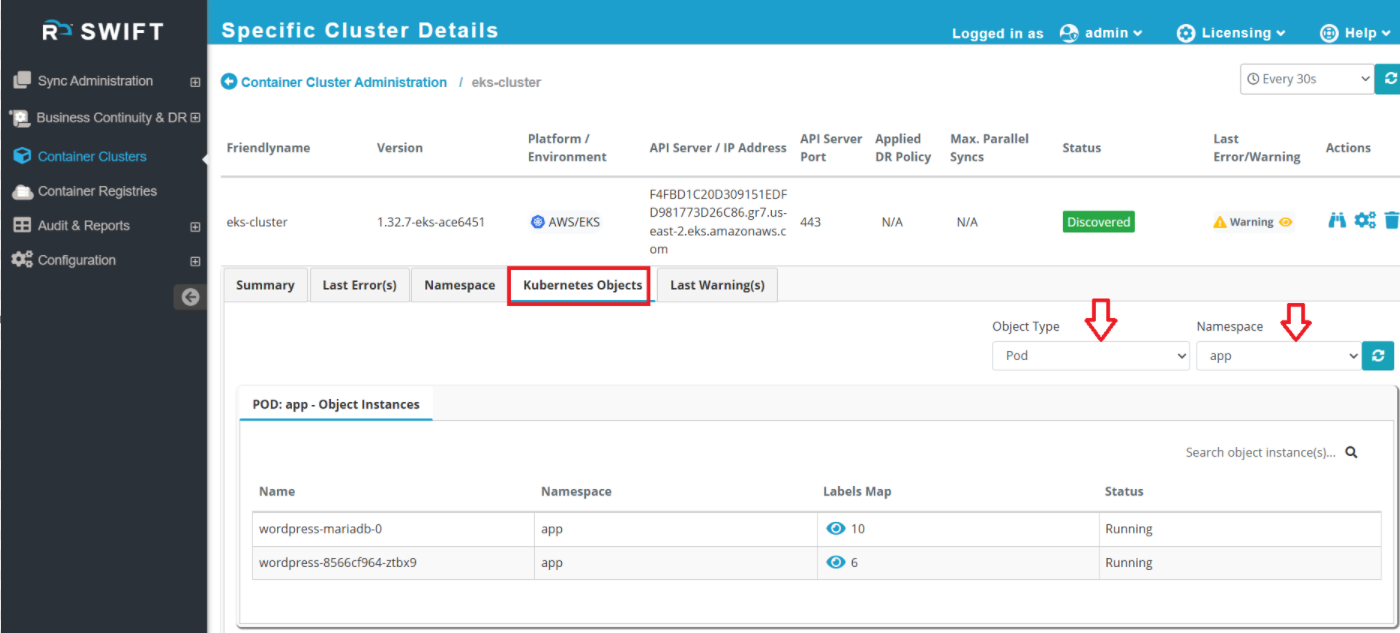The width and height of the screenshot is (1400, 633).
Task: Click the Container Clusters cube icon
Action: [x=22, y=157]
